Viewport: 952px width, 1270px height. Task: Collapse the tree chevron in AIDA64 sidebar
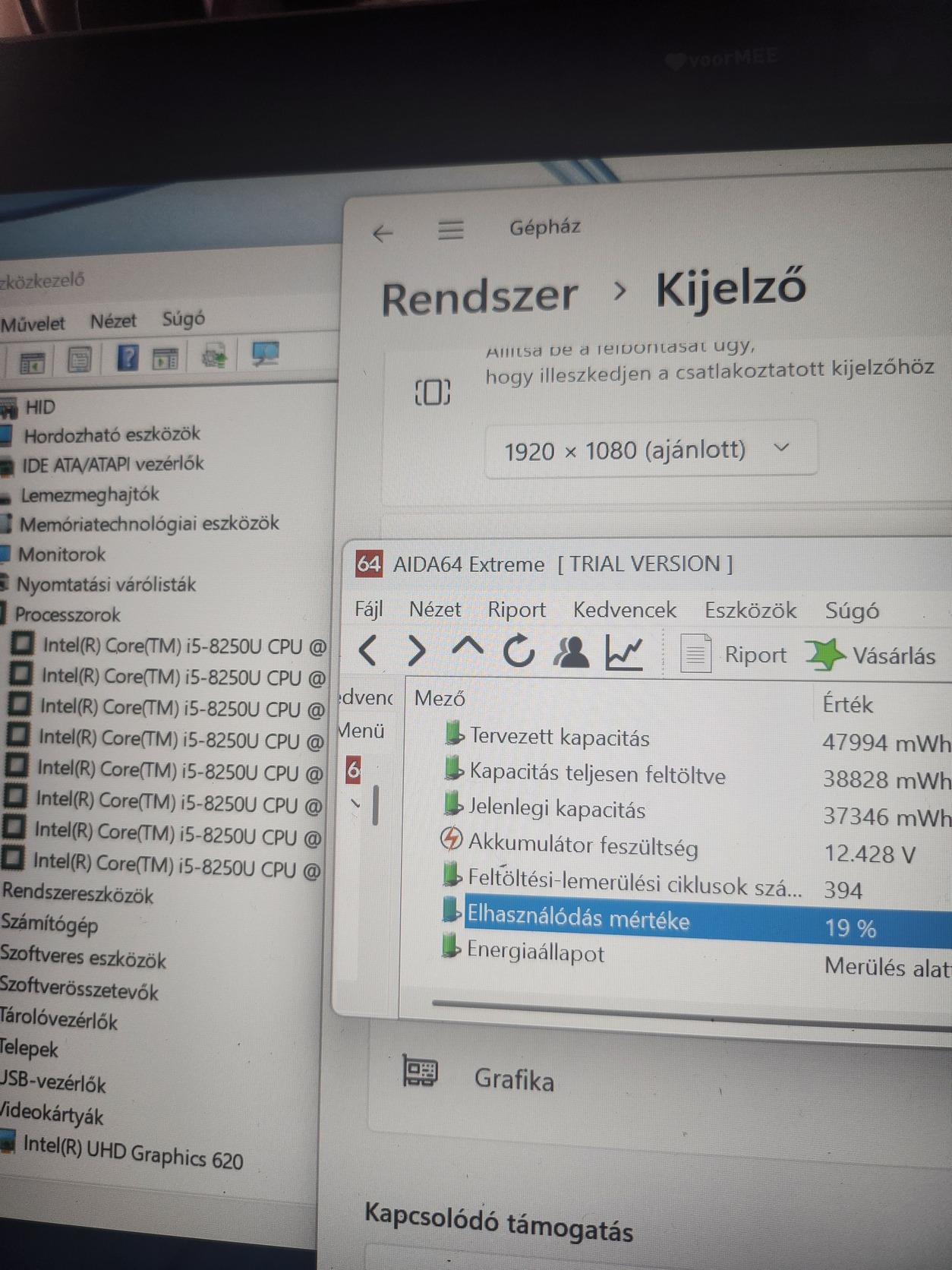point(355,803)
